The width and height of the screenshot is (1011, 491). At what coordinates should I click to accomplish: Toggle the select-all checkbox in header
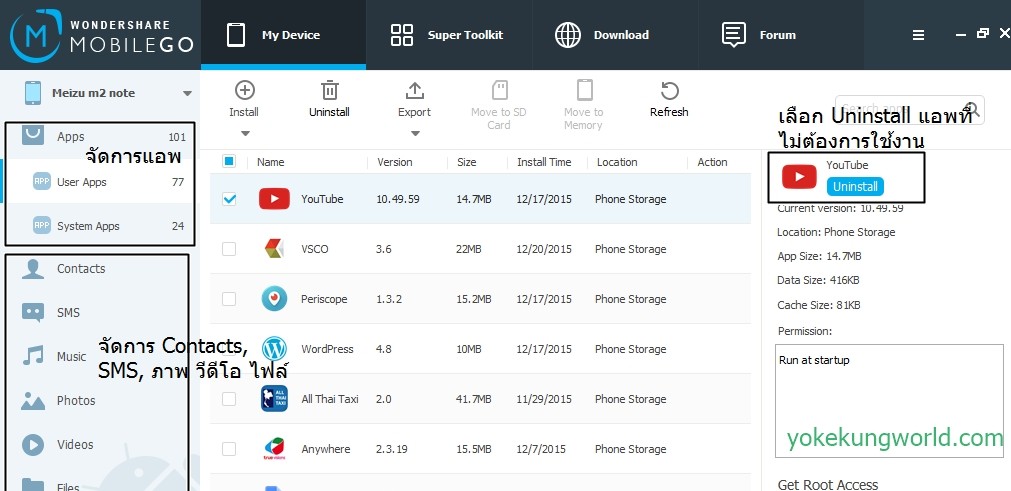229,162
